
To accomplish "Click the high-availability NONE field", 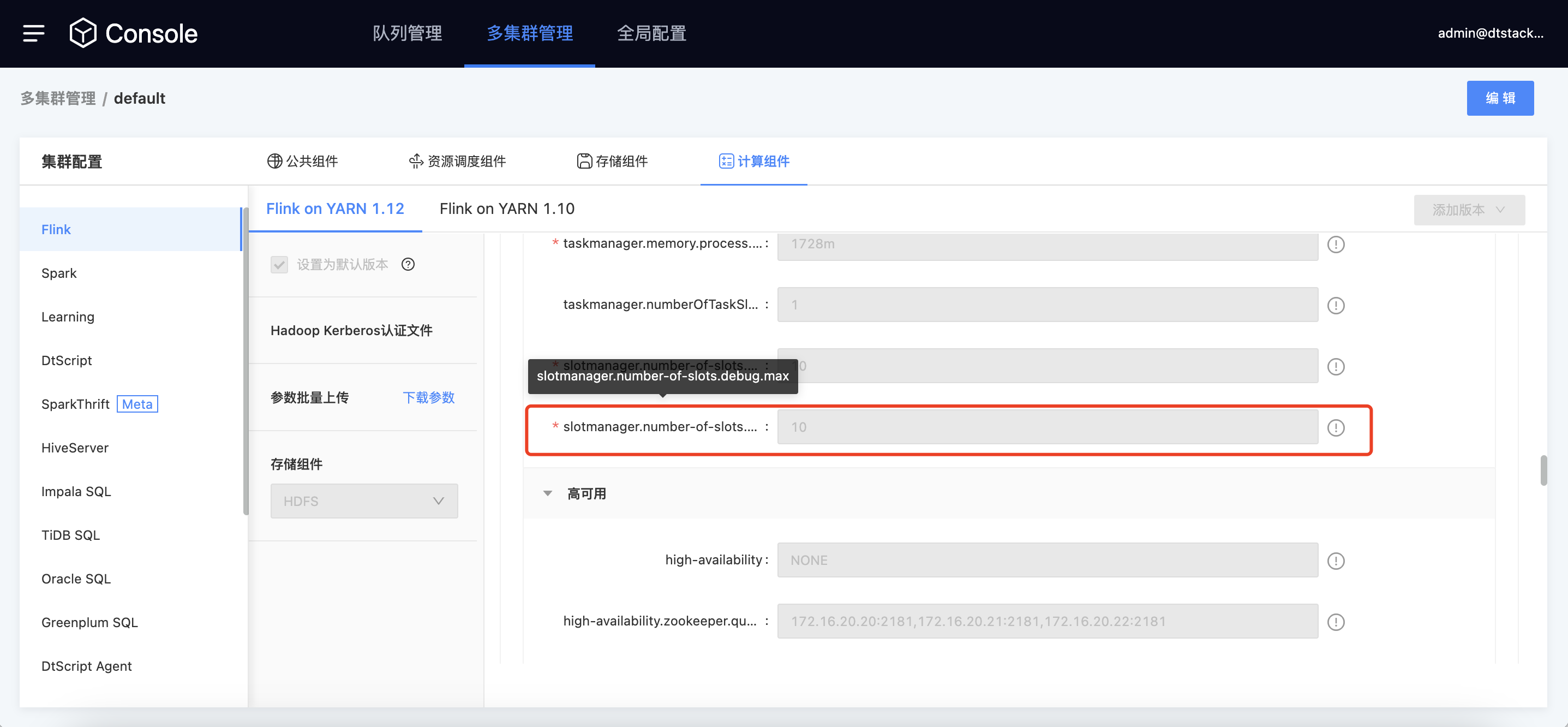I will [x=1047, y=560].
